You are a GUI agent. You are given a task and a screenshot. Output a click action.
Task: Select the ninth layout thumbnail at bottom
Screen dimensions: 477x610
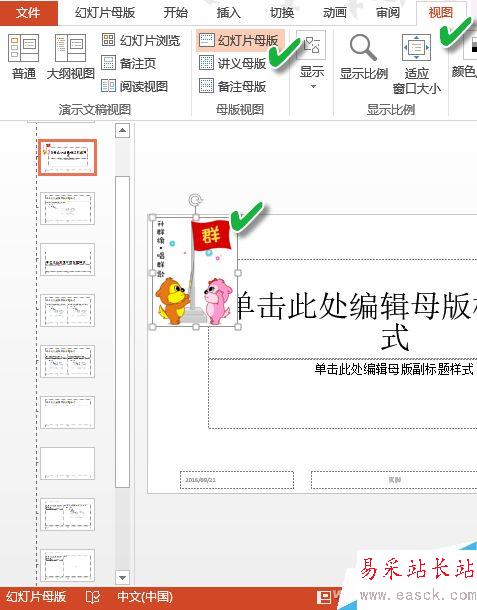pyautogui.click(x=67, y=565)
